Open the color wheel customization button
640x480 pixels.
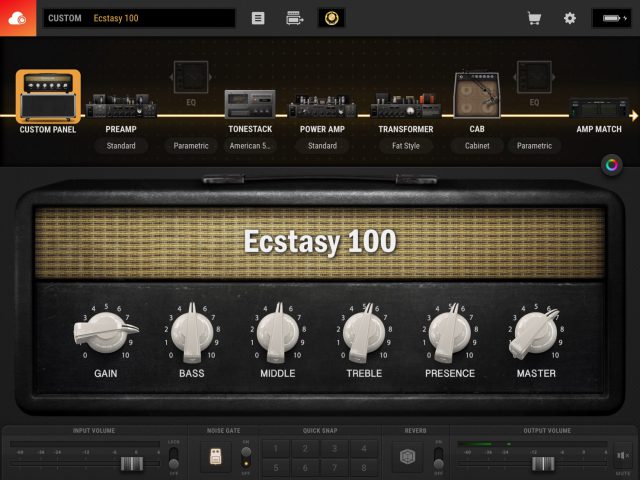point(611,165)
